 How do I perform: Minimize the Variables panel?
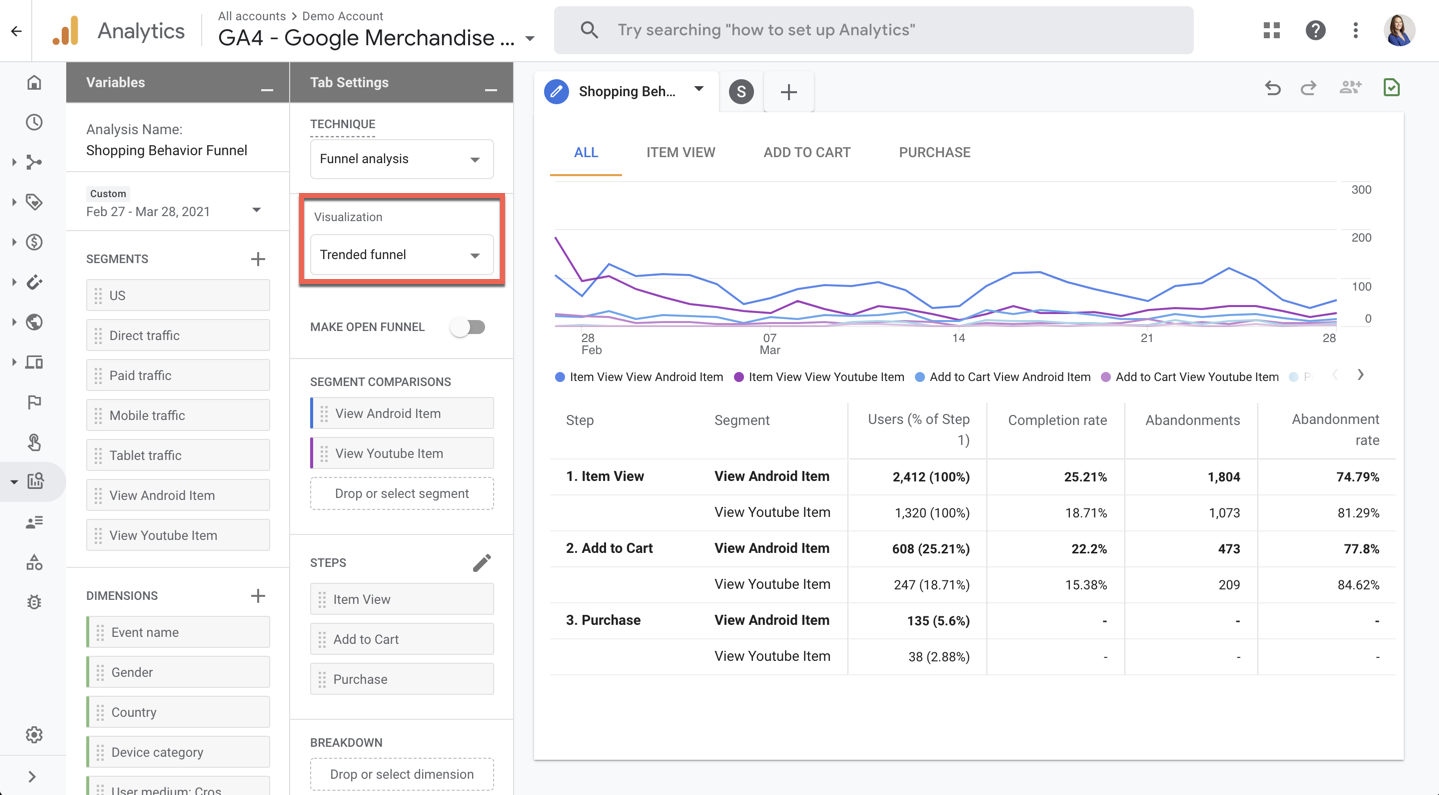click(x=267, y=90)
